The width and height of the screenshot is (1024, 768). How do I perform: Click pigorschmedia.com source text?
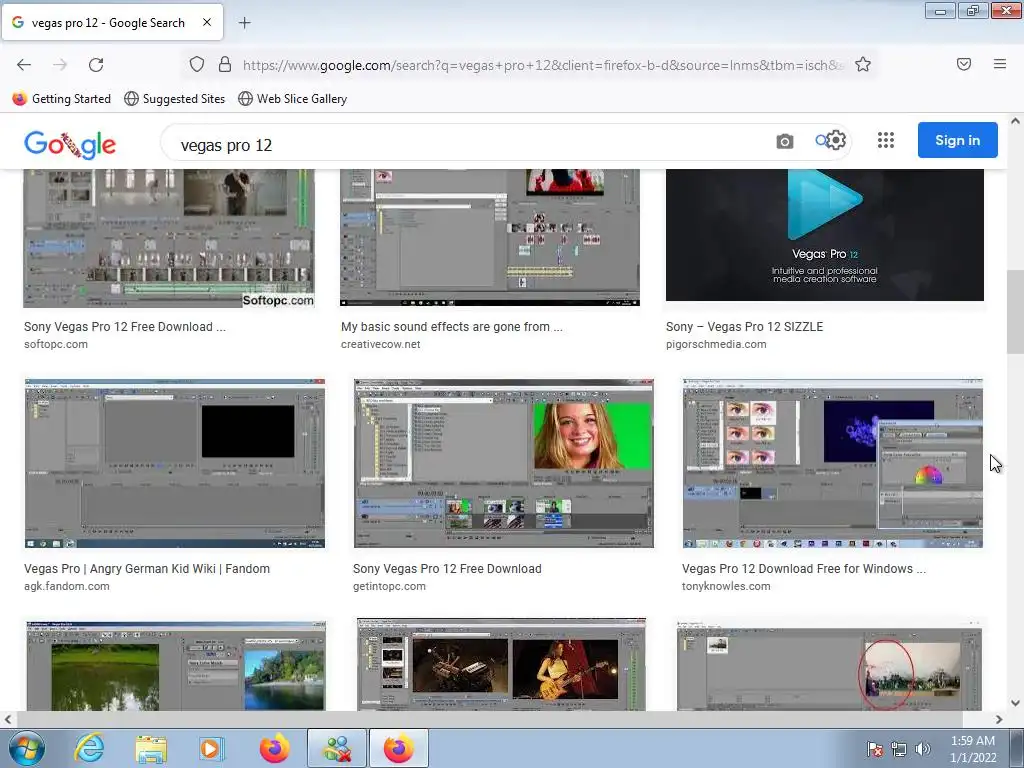tap(716, 344)
